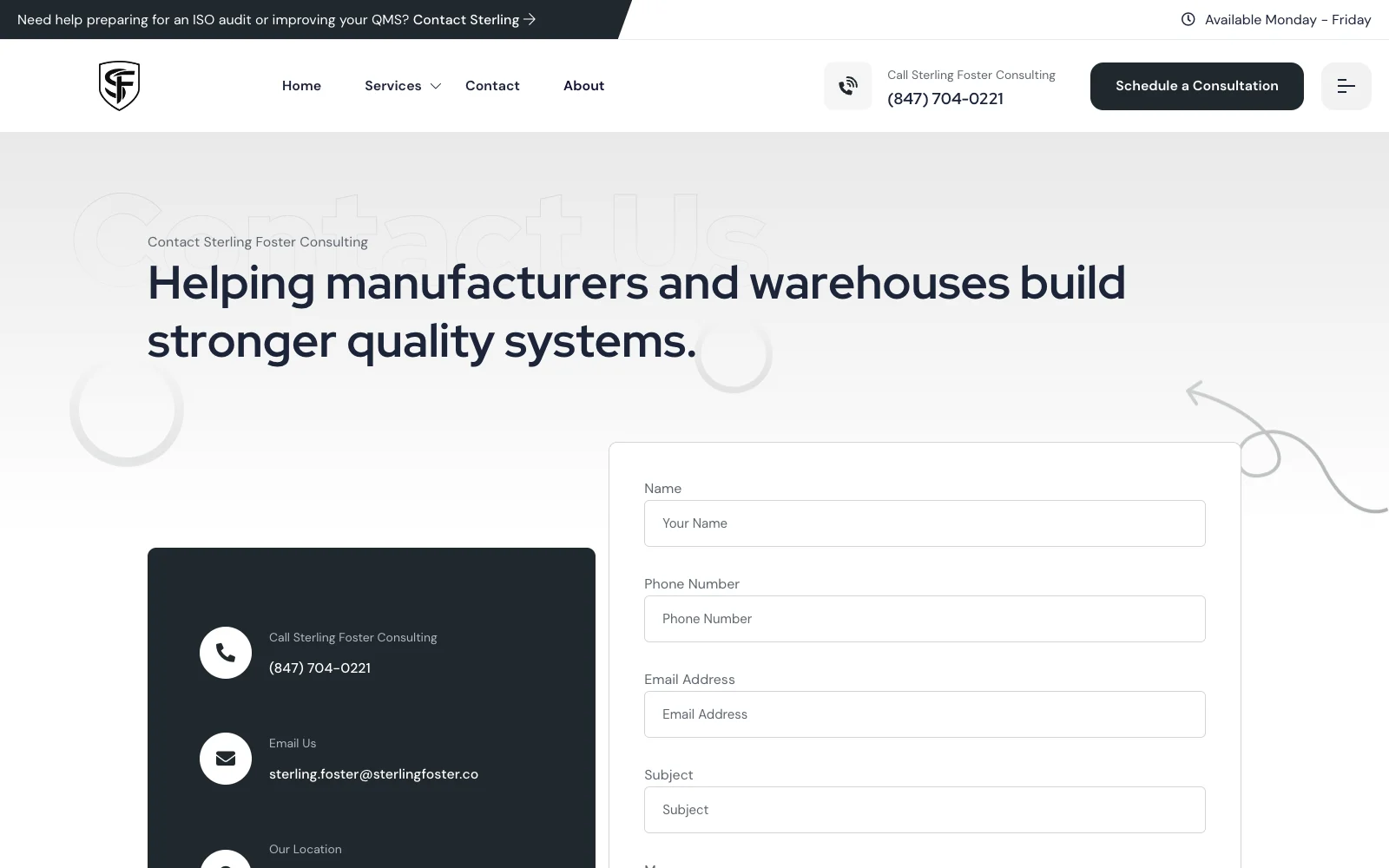This screenshot has width=1389, height=868.
Task: Expand the Services dropdown chevron
Action: (436, 86)
